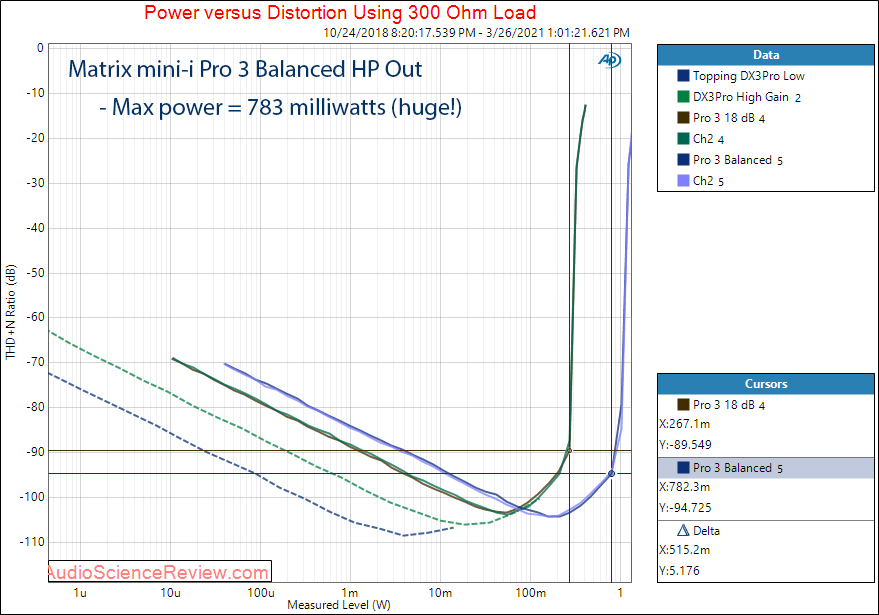879x615 pixels.
Task: Click the Data panel header
Action: (x=766, y=55)
